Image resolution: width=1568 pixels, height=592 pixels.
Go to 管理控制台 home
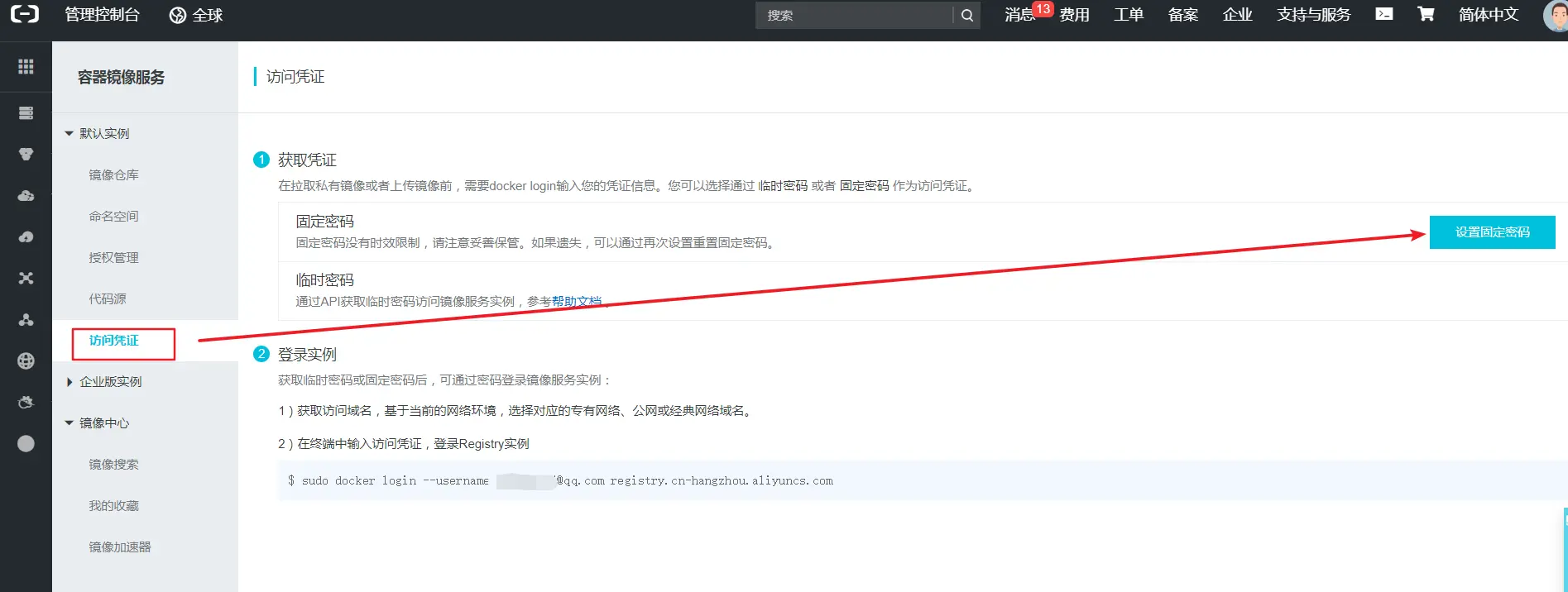[x=102, y=15]
